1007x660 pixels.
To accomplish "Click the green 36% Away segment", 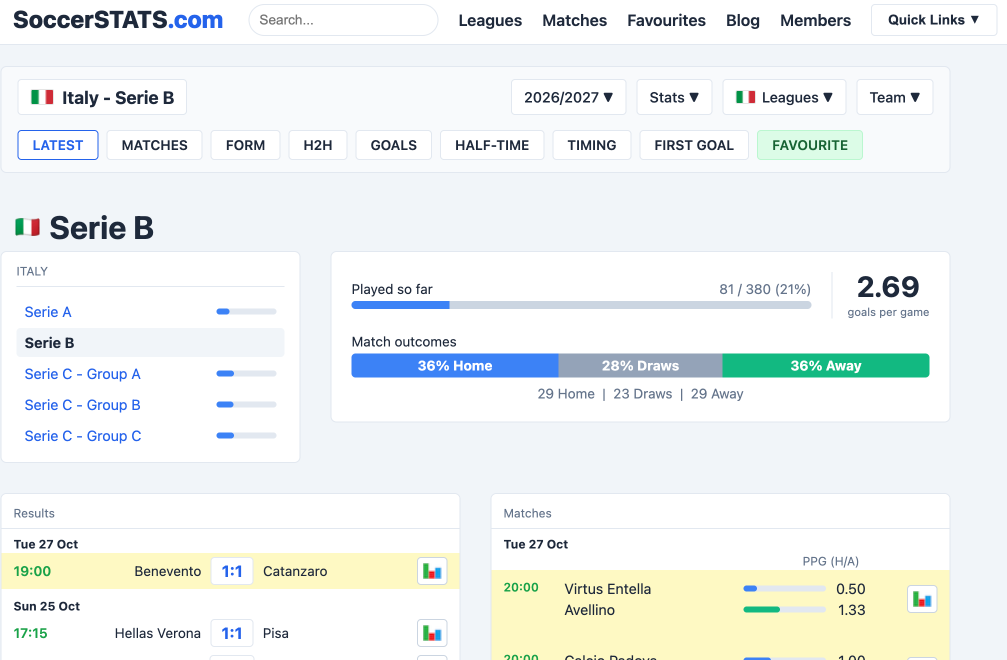I will coord(826,365).
